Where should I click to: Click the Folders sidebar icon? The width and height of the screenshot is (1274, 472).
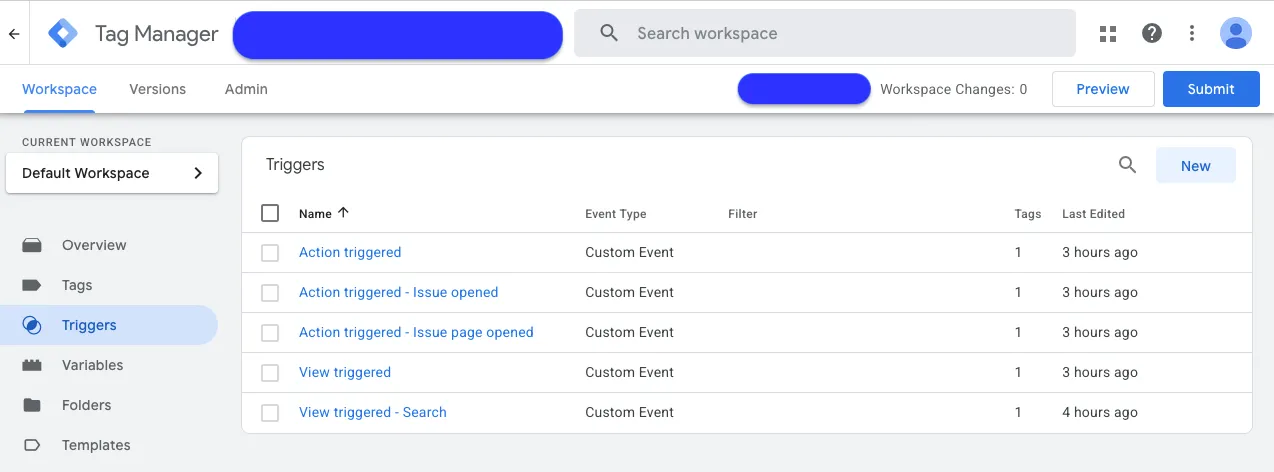[x=32, y=405]
